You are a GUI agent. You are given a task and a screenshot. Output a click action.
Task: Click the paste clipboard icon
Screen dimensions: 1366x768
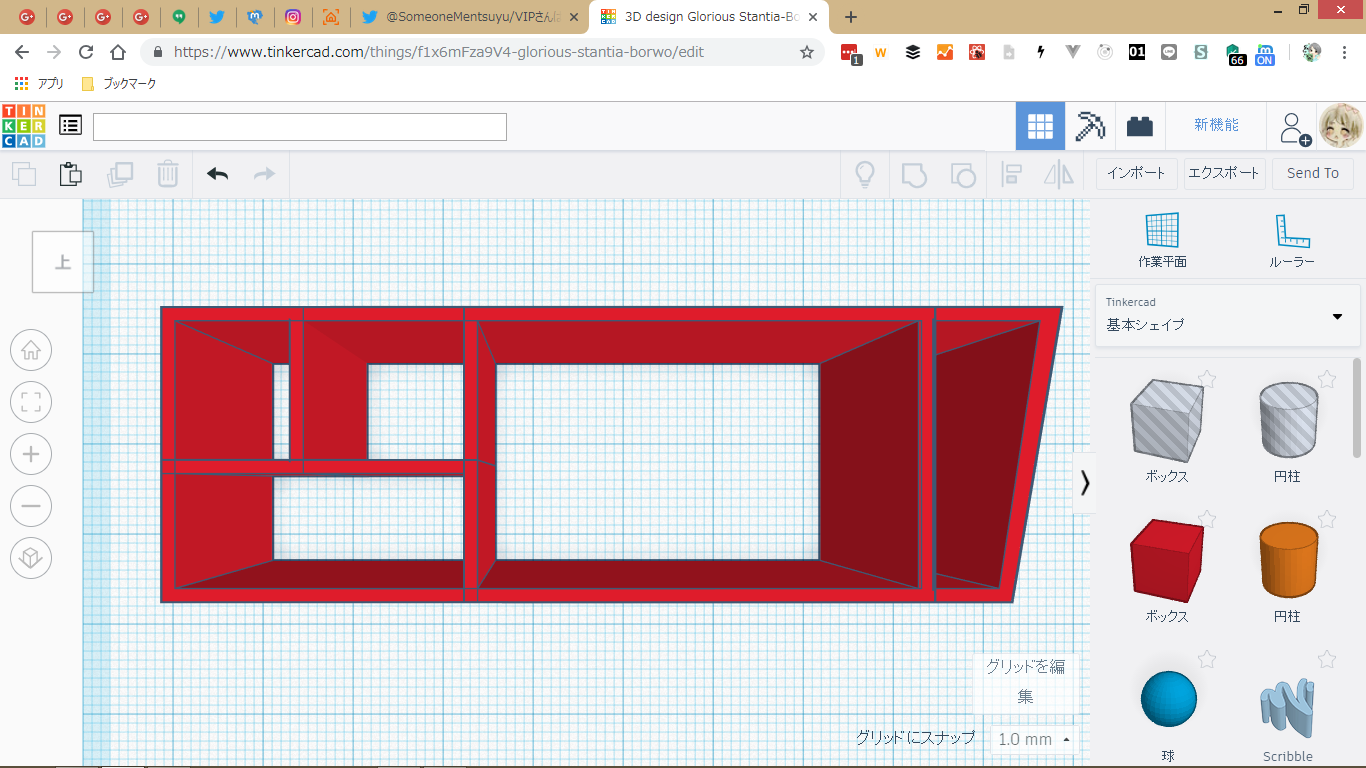click(x=70, y=174)
